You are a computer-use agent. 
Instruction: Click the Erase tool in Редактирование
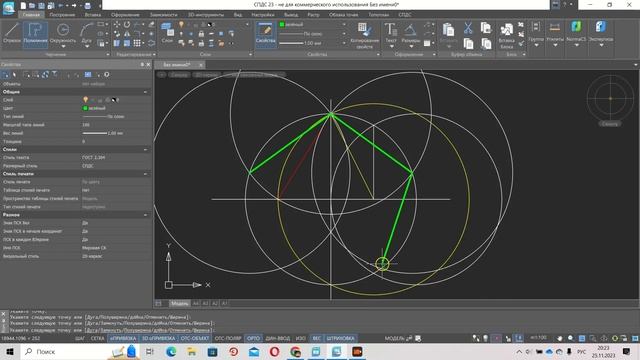(x=151, y=24)
